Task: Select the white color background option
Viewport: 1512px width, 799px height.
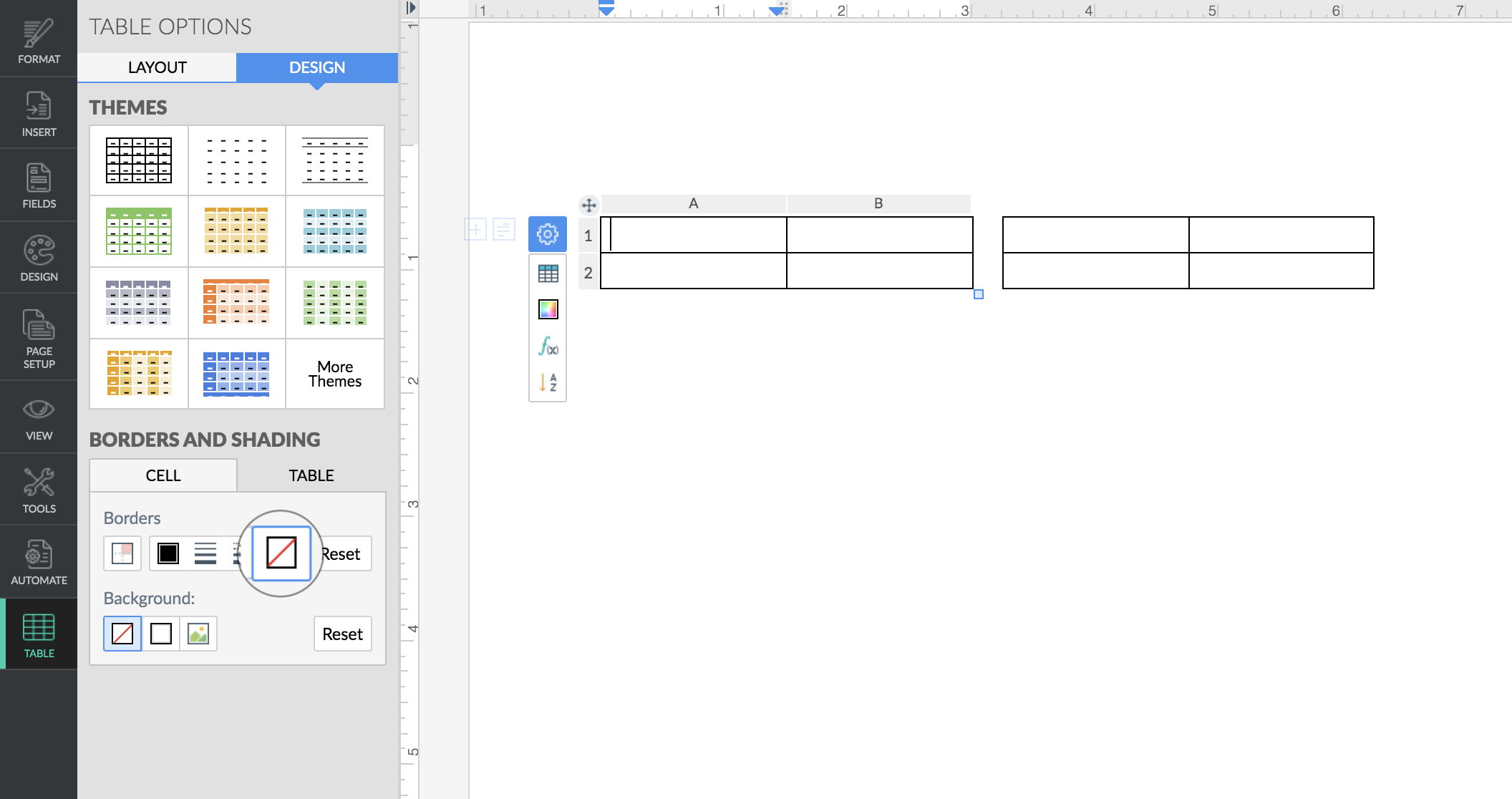Action: (161, 634)
